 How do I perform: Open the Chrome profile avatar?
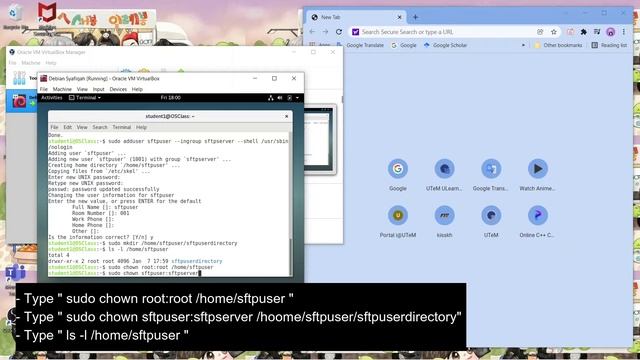coord(611,32)
